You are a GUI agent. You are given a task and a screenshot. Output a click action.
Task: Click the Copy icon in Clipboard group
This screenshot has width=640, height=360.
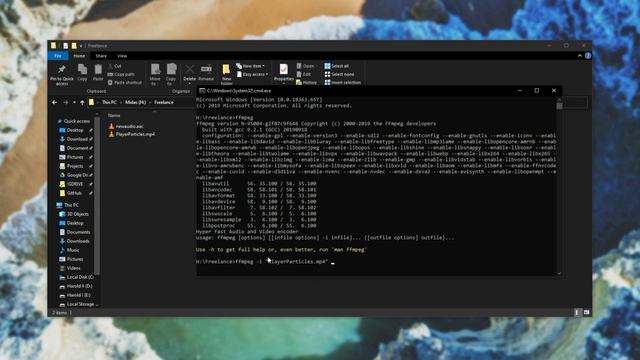[82, 69]
